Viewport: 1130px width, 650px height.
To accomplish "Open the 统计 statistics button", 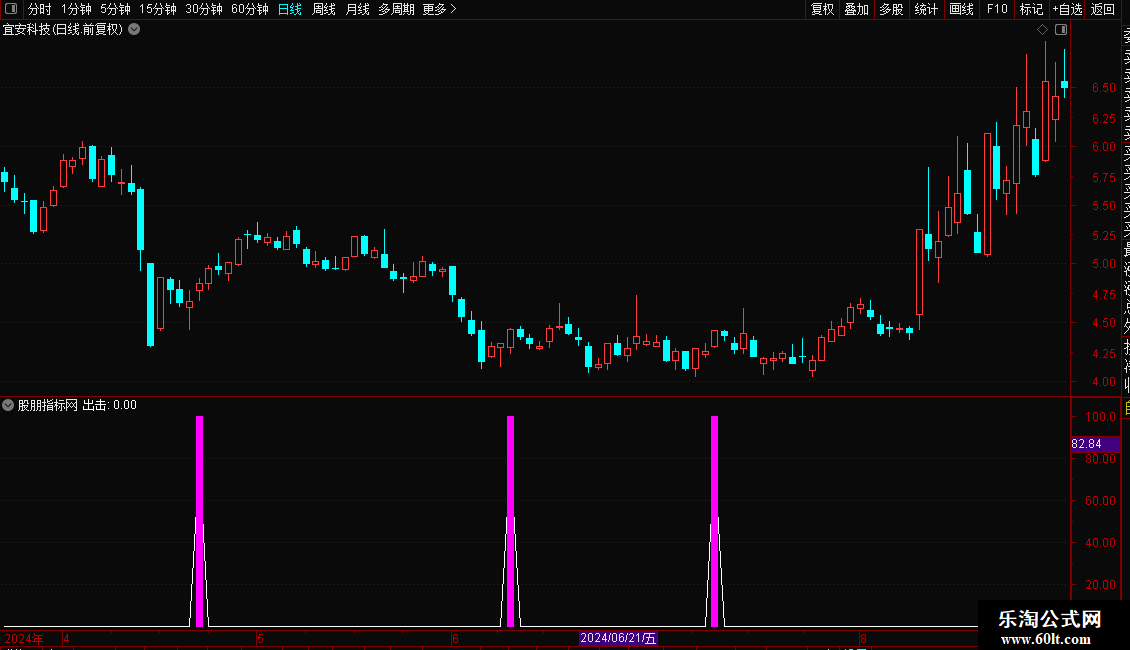I will click(926, 9).
